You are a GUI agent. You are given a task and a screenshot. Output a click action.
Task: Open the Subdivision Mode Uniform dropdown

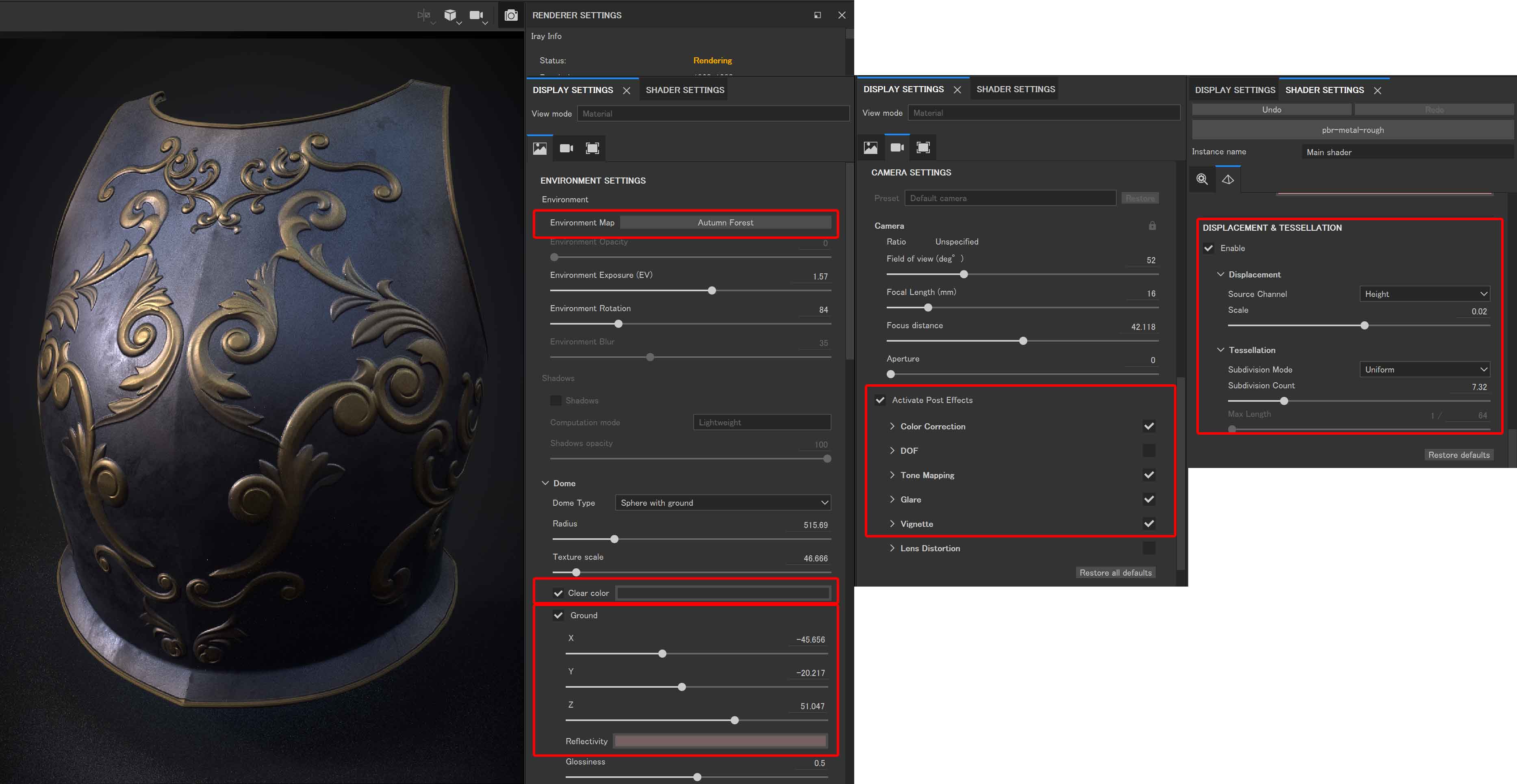point(1424,370)
